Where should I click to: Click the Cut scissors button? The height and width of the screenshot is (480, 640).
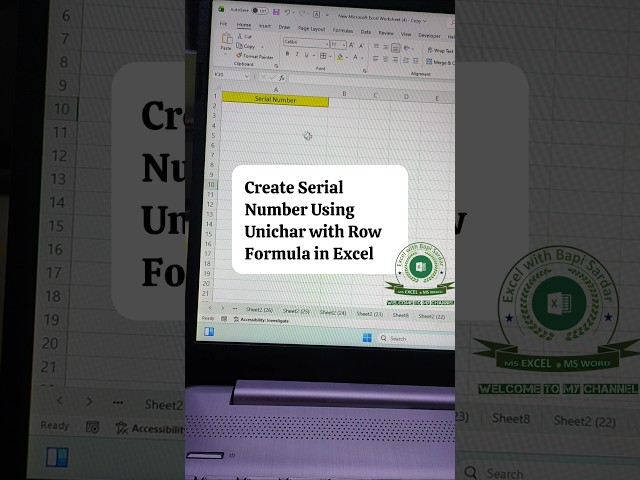[x=244, y=36]
